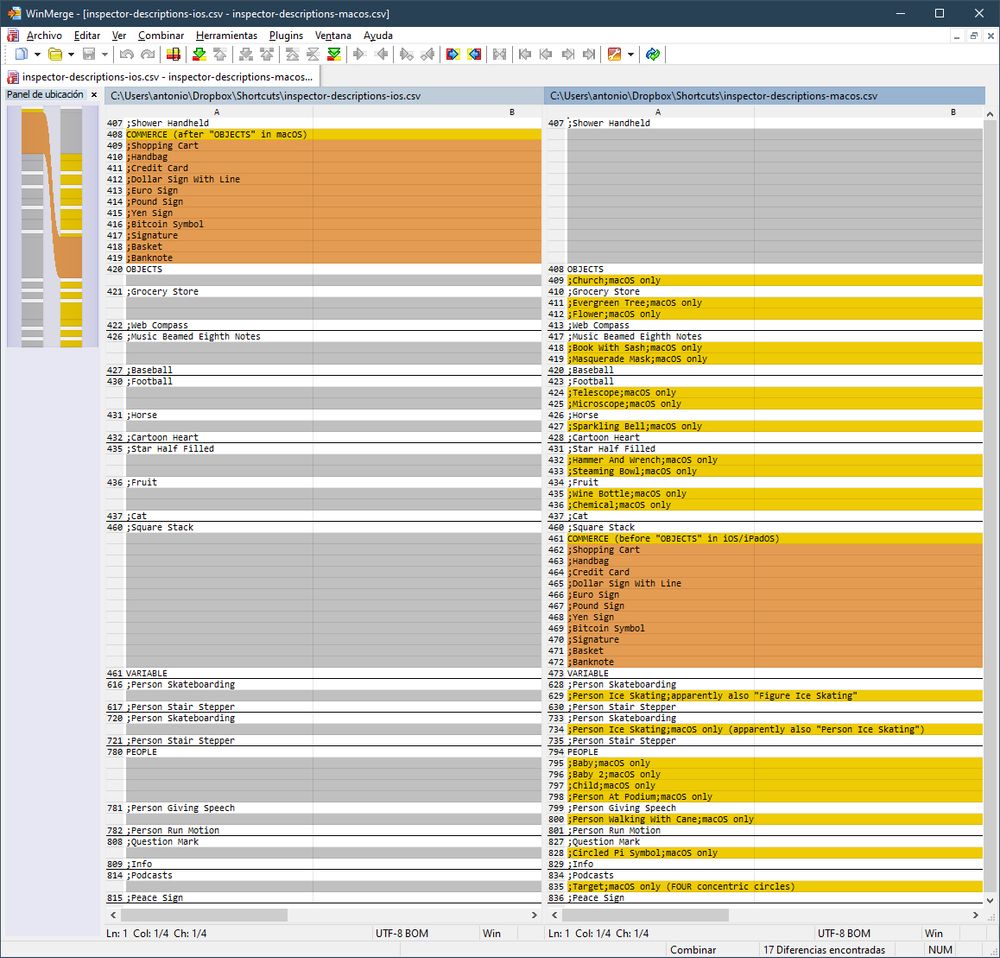This screenshot has height=958, width=1000.
Task: Undo the last change with the undo icon
Action: [x=125, y=54]
